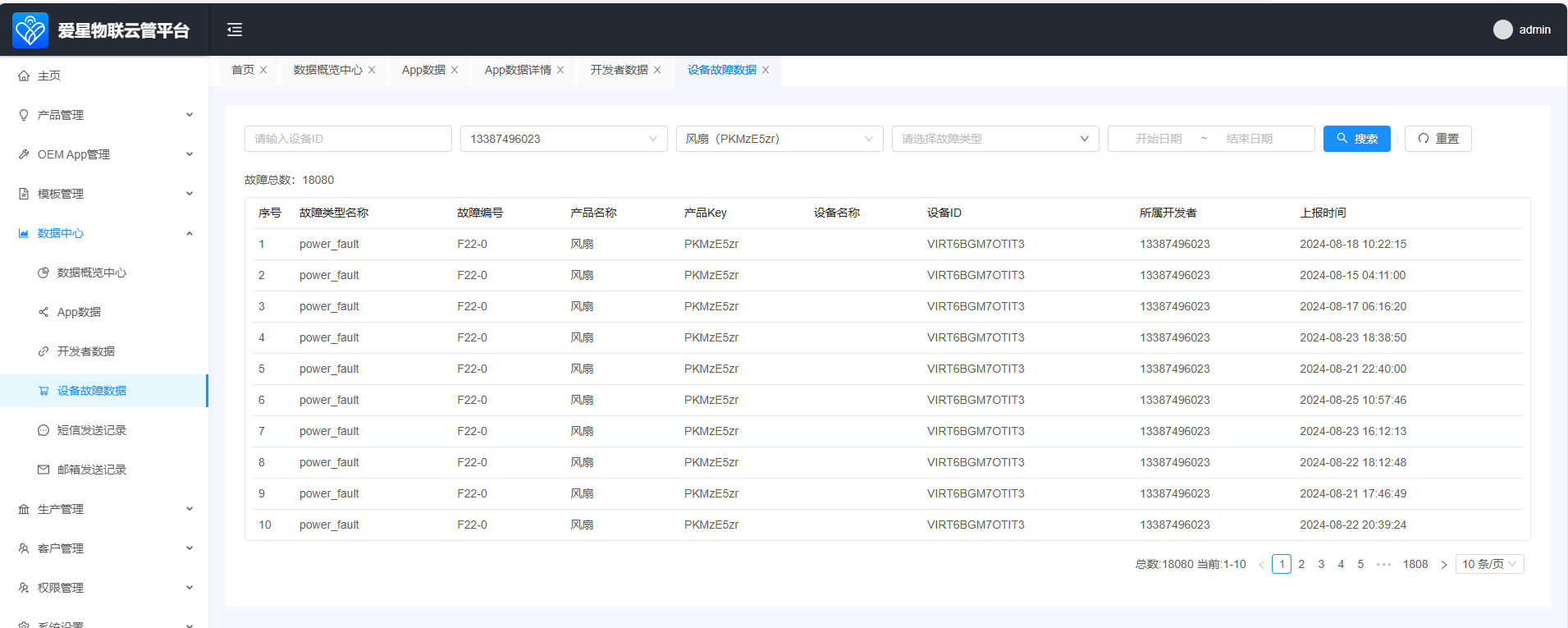Close the 数据概览中心 tab
This screenshot has width=1568, height=628.
(372, 70)
